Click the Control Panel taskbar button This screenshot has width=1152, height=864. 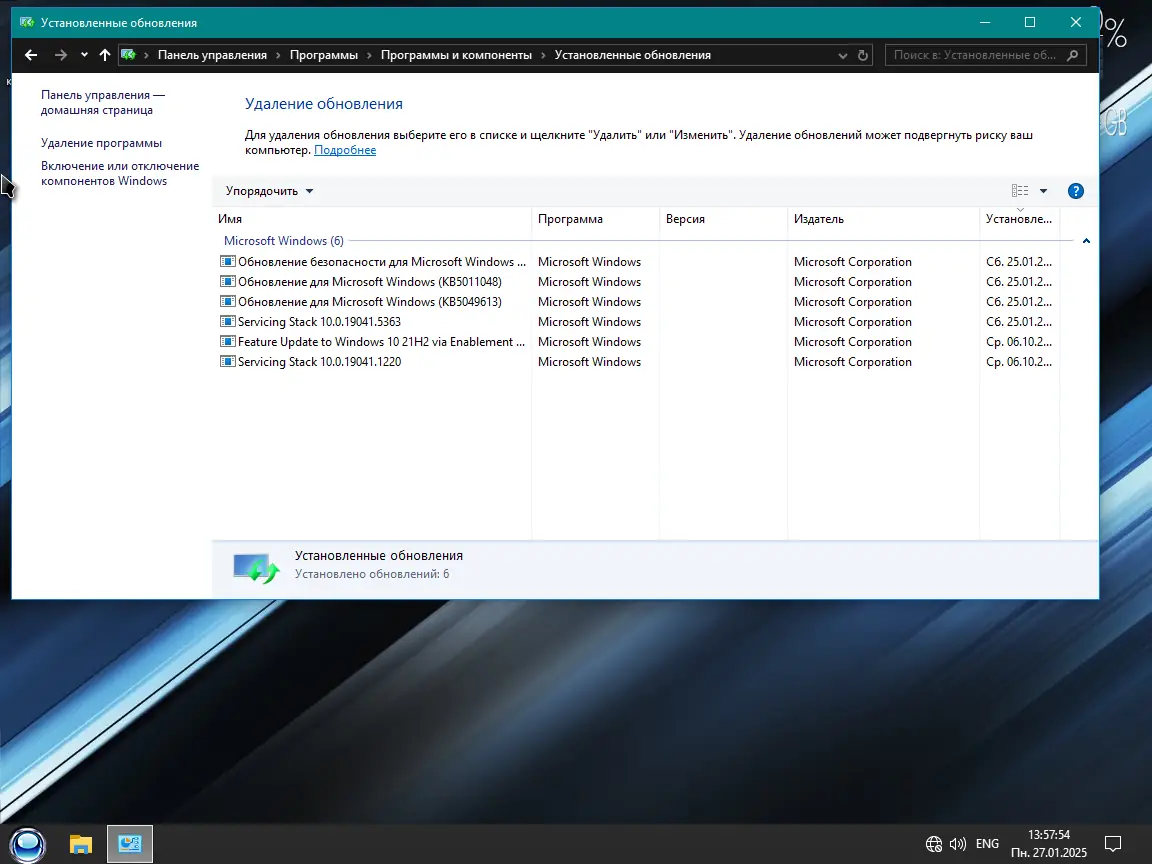[x=130, y=844]
